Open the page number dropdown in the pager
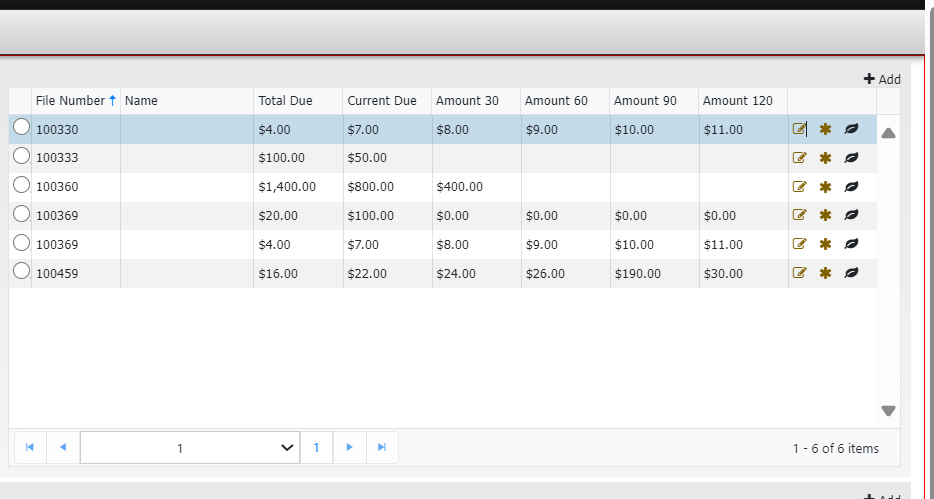Viewport: 934px width, 499px height. (x=190, y=448)
